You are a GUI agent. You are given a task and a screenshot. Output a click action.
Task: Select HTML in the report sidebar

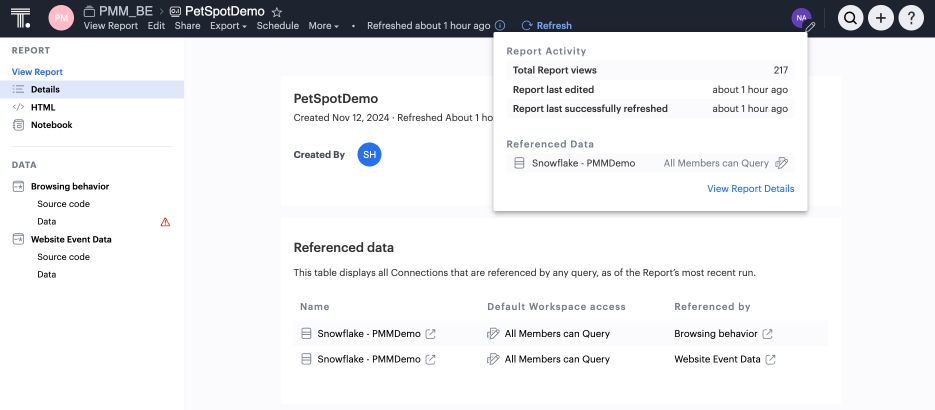click(x=43, y=107)
